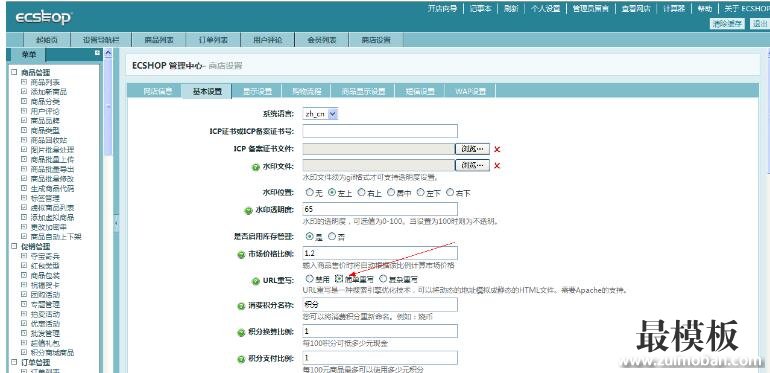The image size is (770, 373).
Task: Select 左上 watermark position
Action: point(332,192)
